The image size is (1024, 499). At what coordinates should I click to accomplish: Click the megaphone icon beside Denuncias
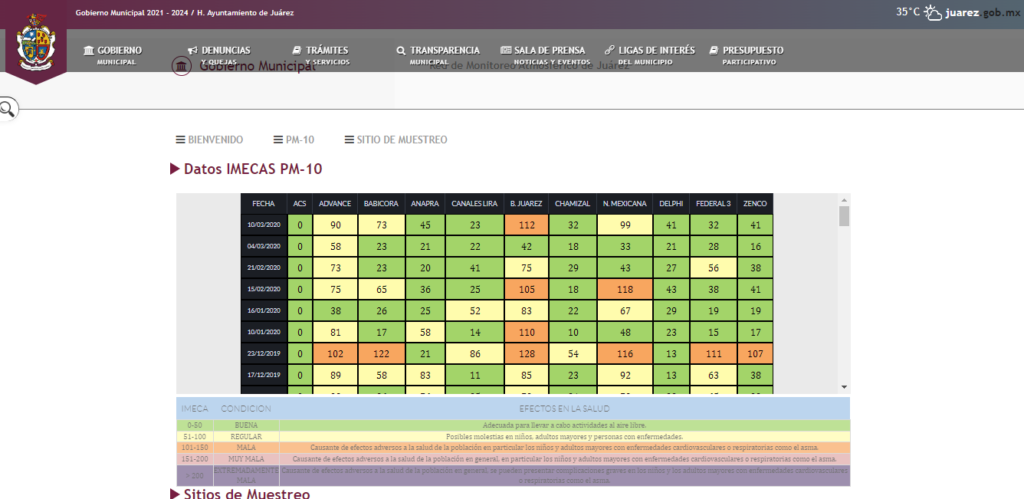tap(192, 50)
